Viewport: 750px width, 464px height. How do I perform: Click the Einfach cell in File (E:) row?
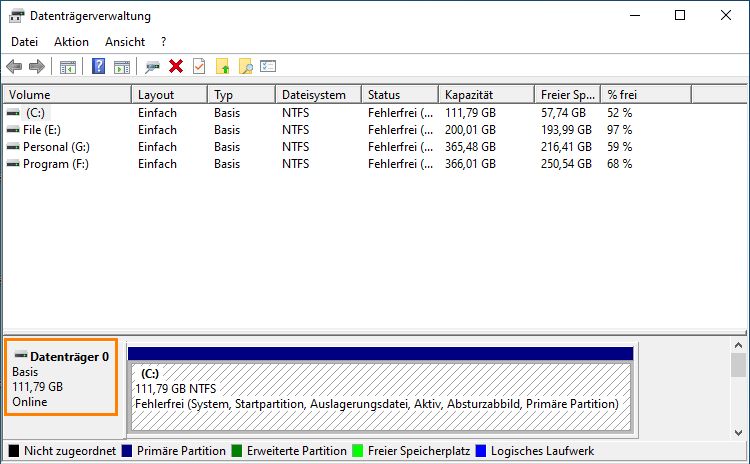coord(157,130)
